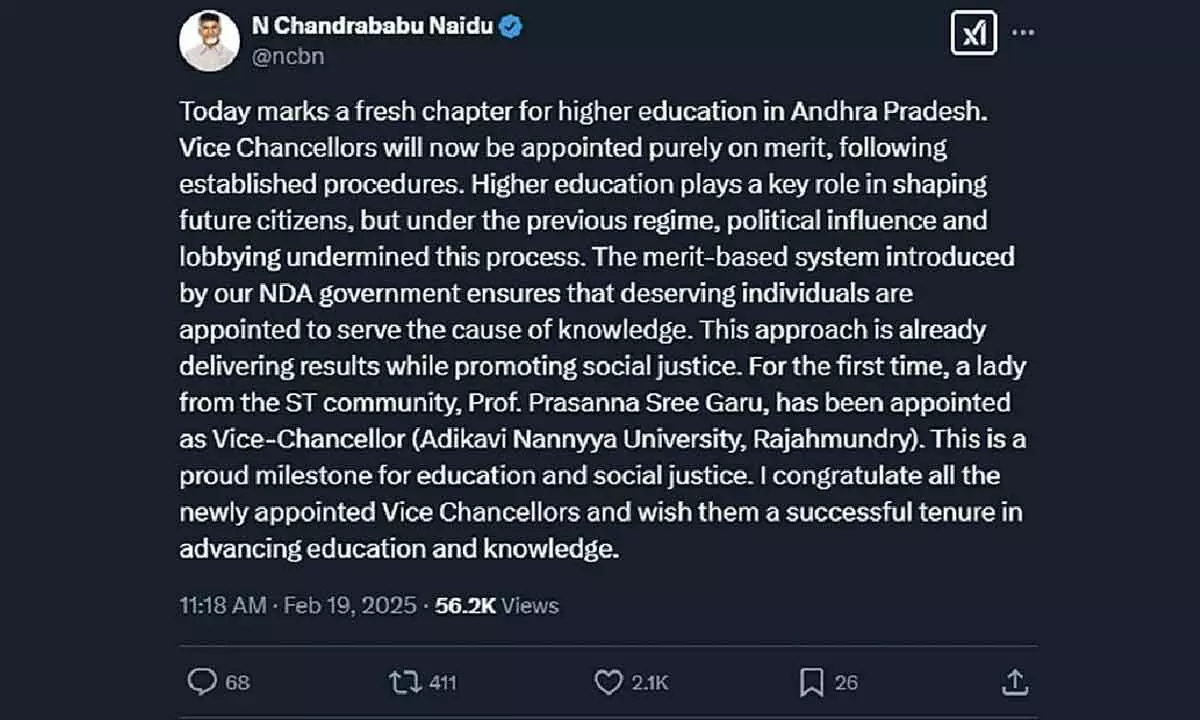This screenshot has width=1200, height=720.
Task: Bookmark this post with the bookmark icon
Action: point(811,682)
